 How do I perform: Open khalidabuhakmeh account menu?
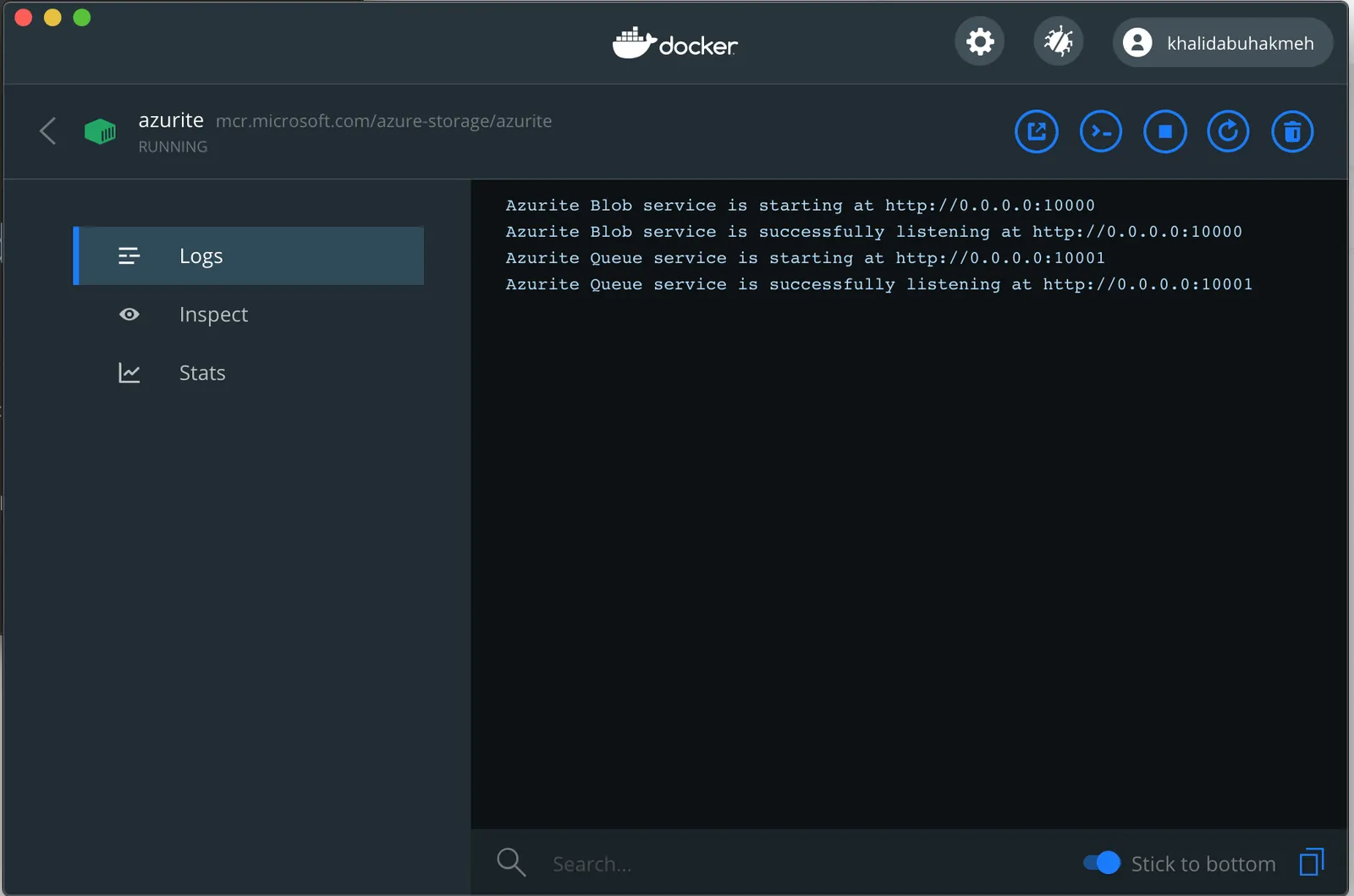1222,42
